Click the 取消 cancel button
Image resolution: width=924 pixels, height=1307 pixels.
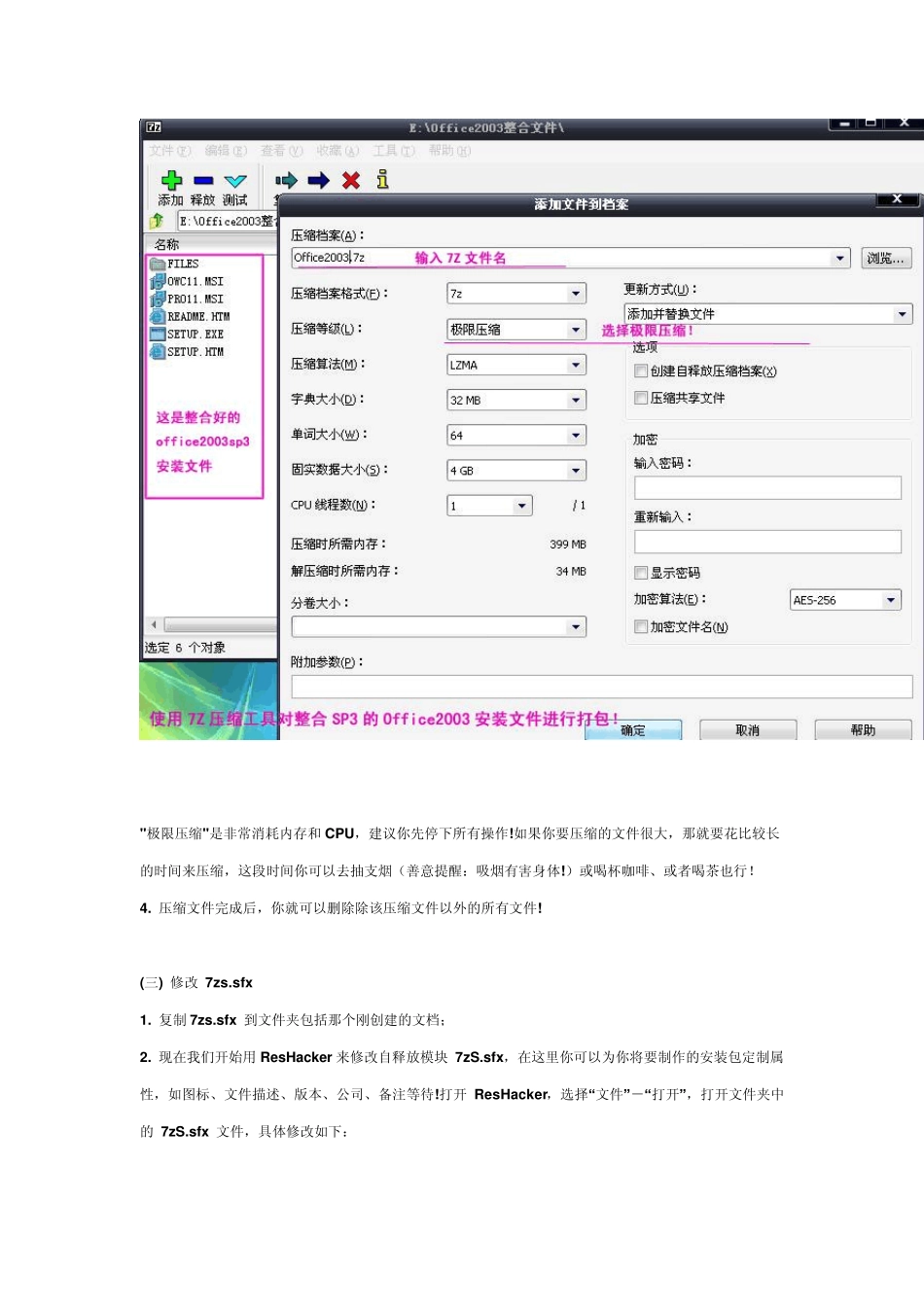[x=748, y=730]
